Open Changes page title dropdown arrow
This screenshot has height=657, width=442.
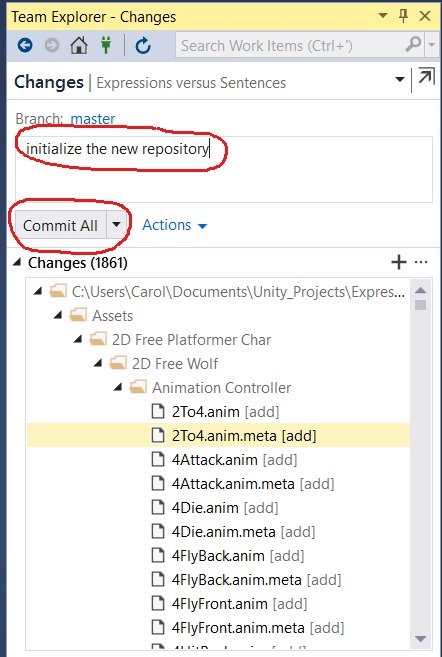(x=400, y=79)
